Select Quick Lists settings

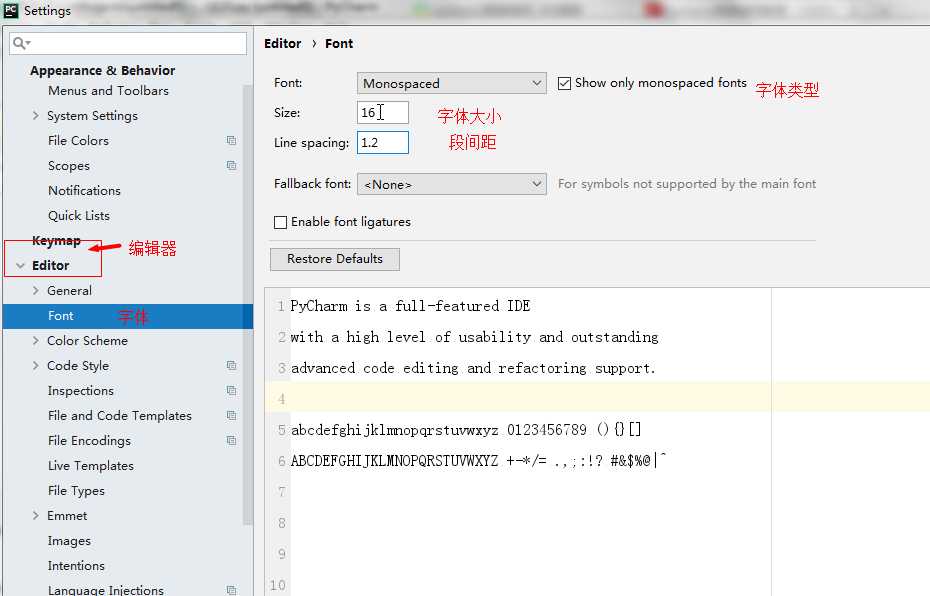click(x=79, y=215)
